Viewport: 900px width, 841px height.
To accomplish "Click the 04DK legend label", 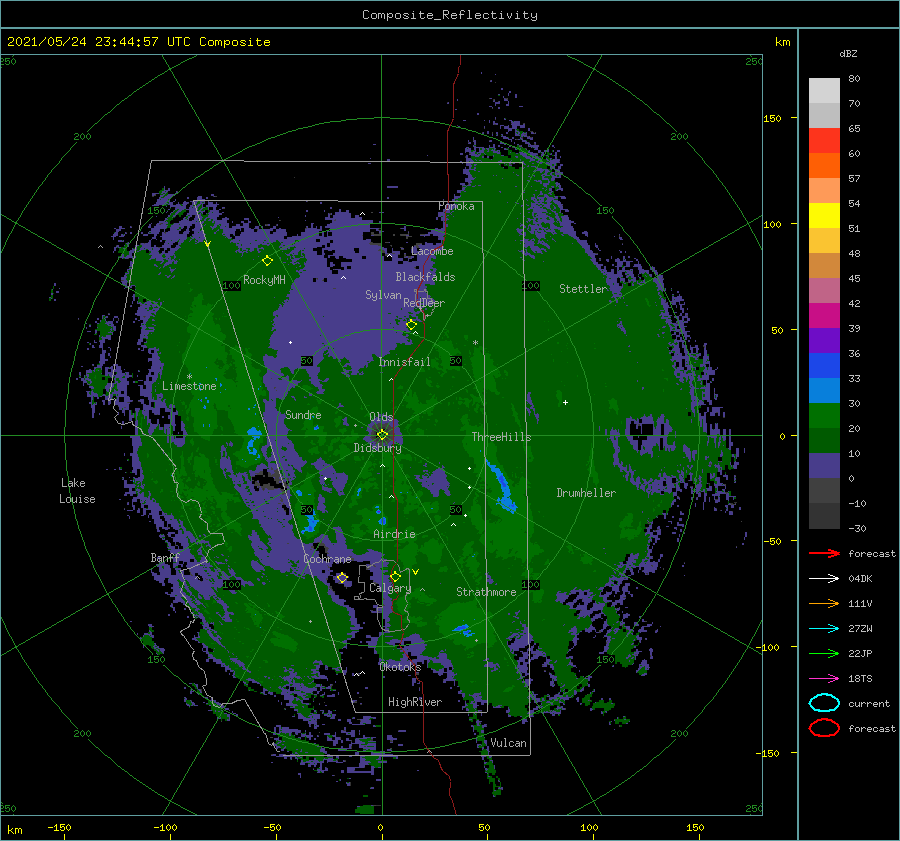I will (860, 578).
